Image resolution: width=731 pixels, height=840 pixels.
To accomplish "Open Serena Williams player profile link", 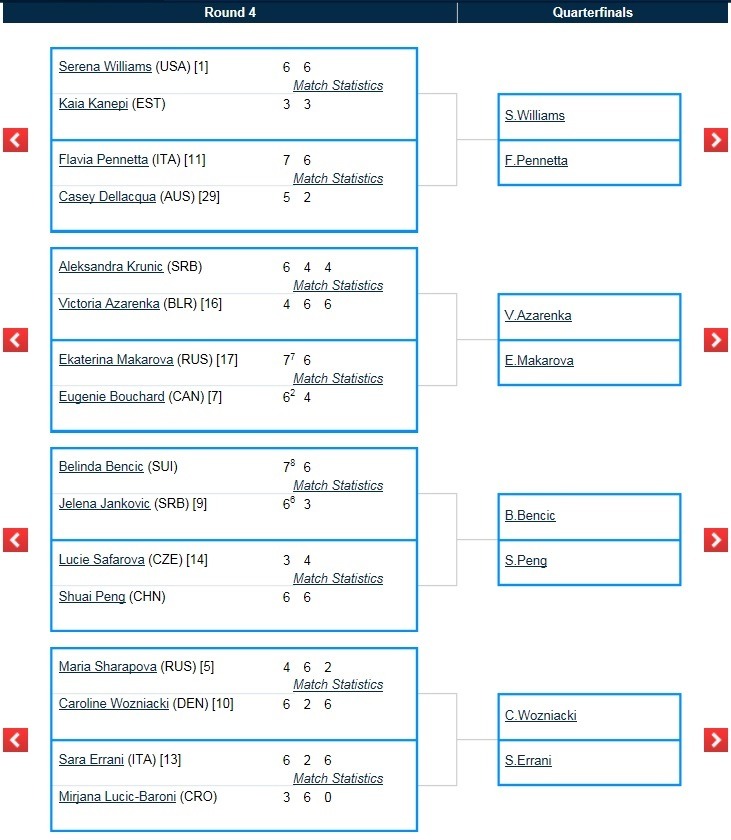I will click(105, 66).
